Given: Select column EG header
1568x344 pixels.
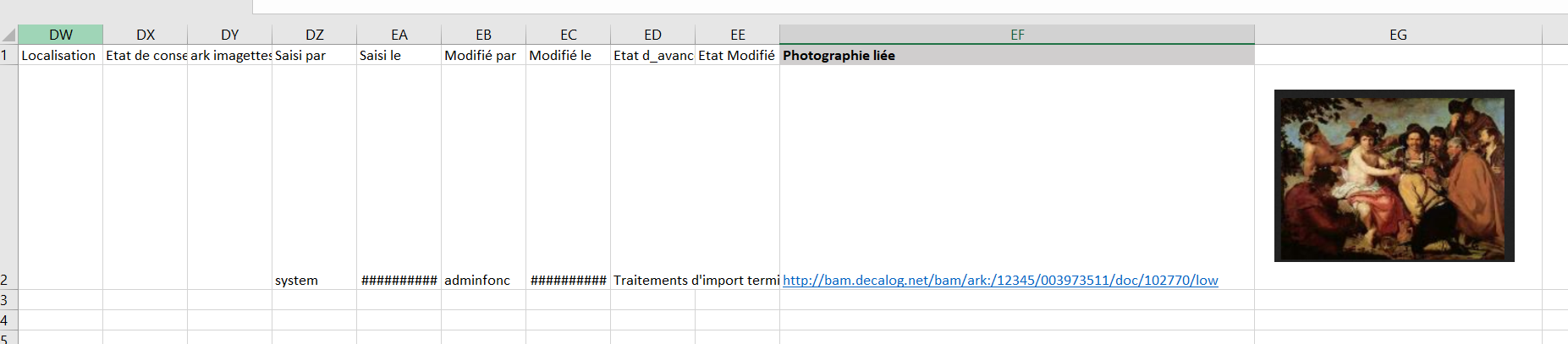Looking at the screenshot, I should 1398,35.
